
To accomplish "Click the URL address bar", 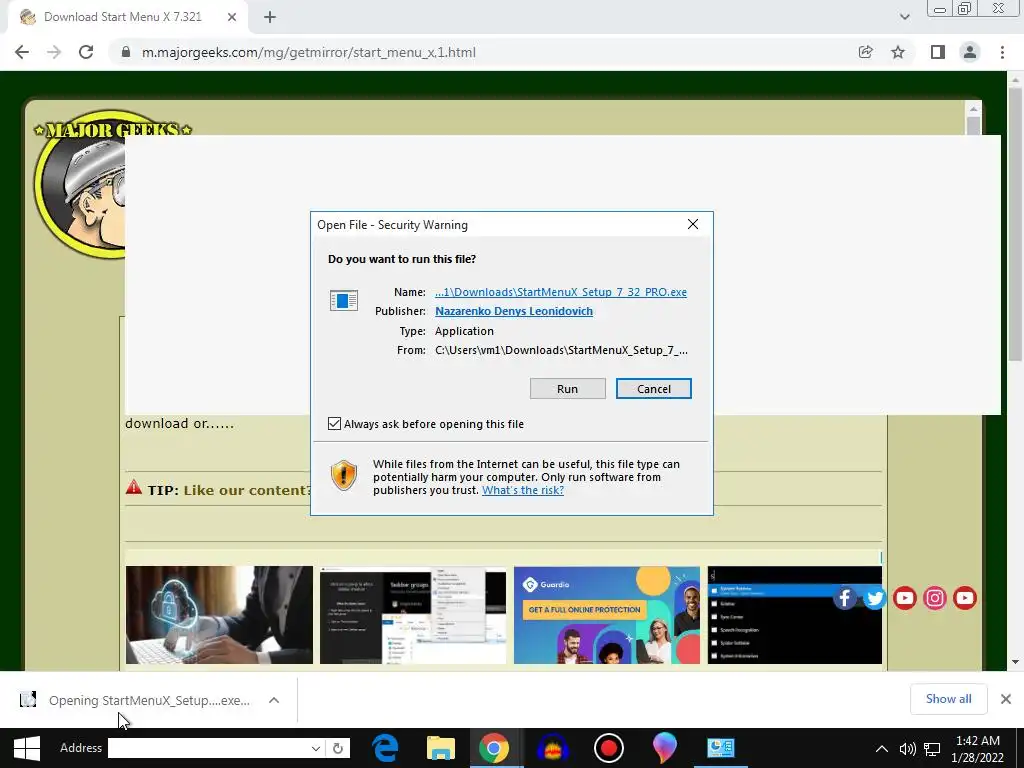I will [x=483, y=52].
